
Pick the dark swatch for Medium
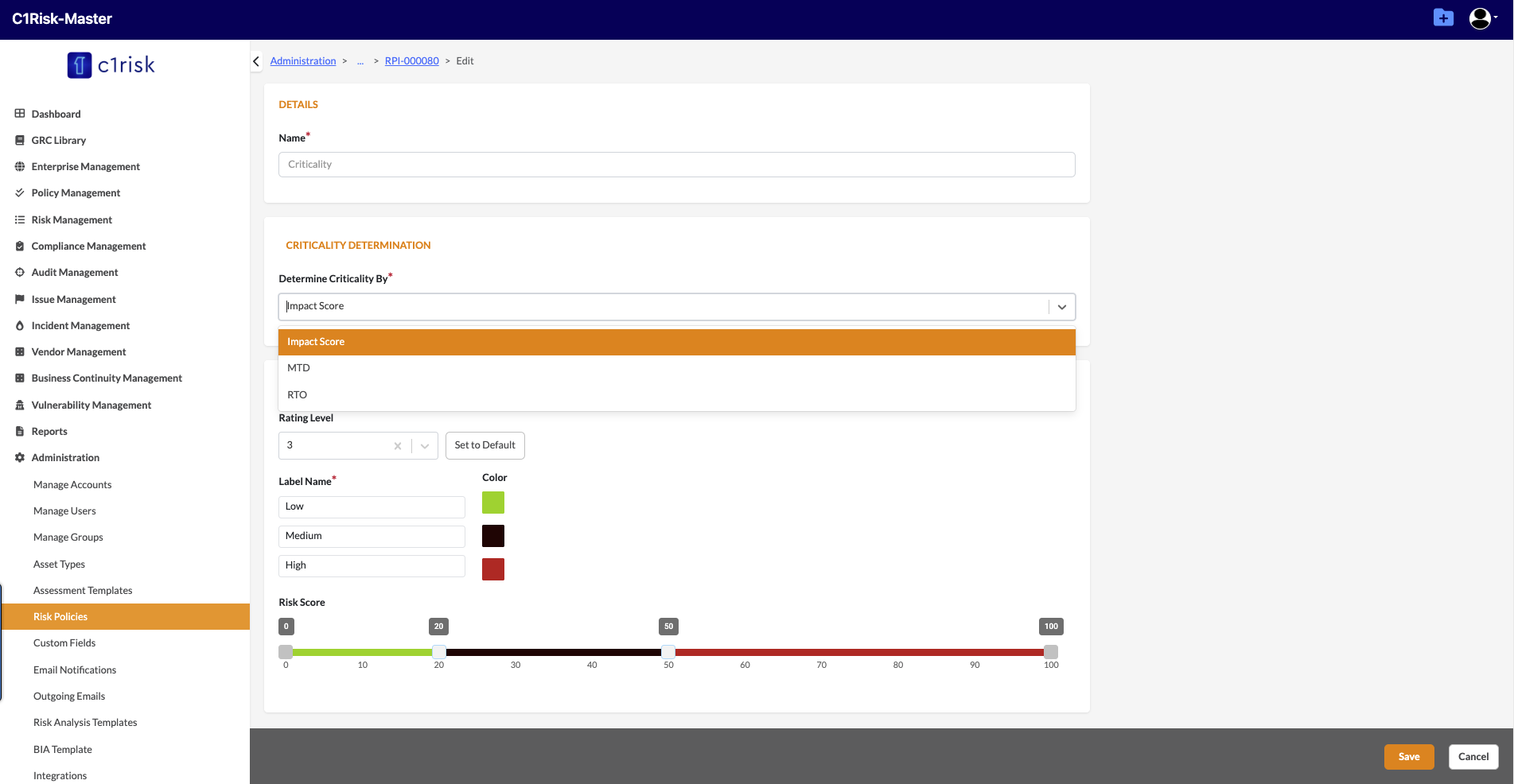point(493,536)
